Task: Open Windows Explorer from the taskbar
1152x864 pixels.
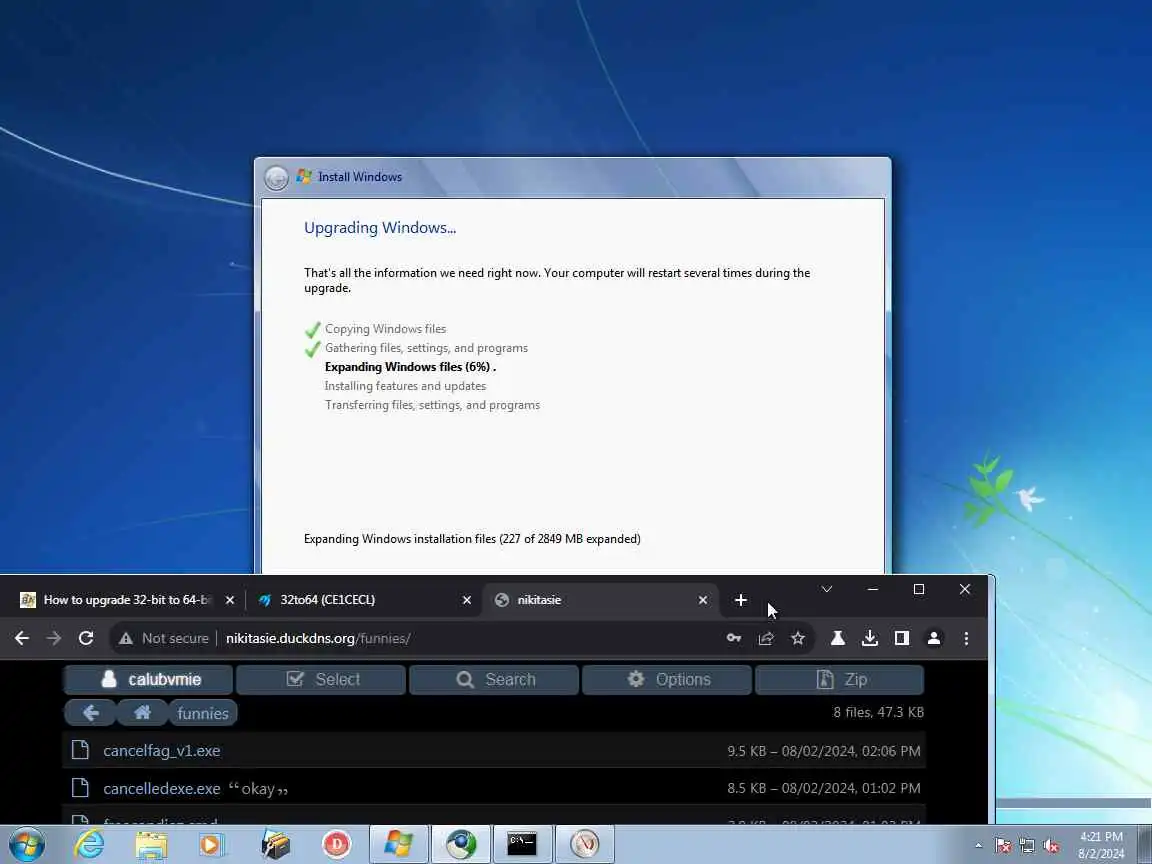Action: 151,844
